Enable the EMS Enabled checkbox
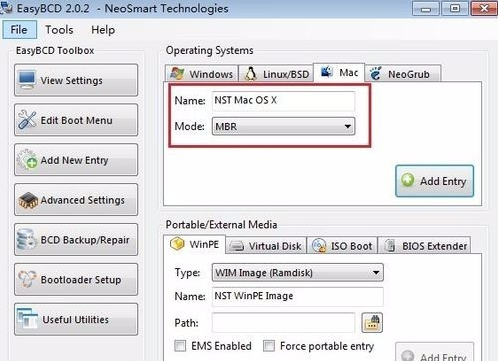Viewport: 498px width, 361px height. point(180,346)
